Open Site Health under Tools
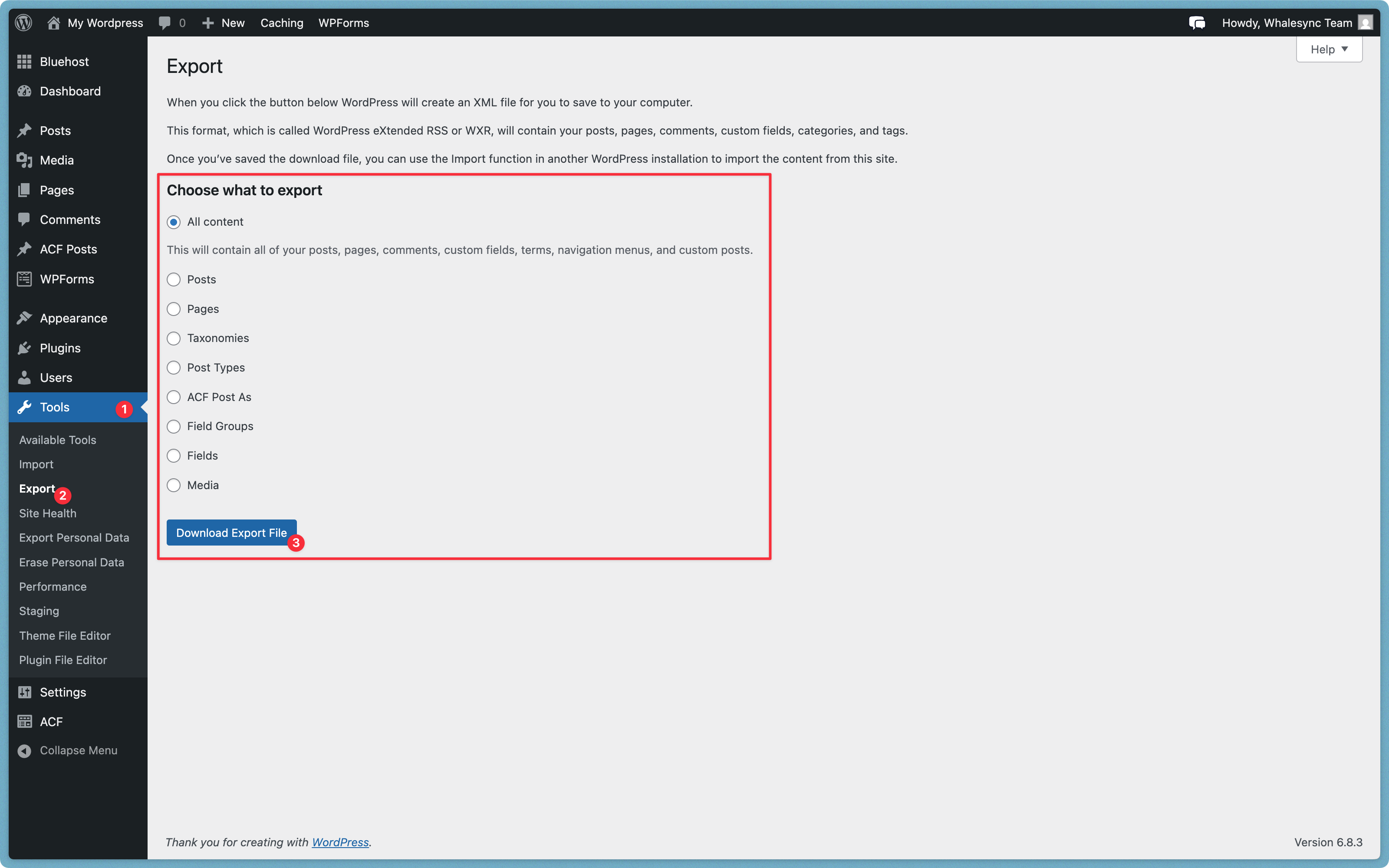The image size is (1389, 868). [48, 513]
